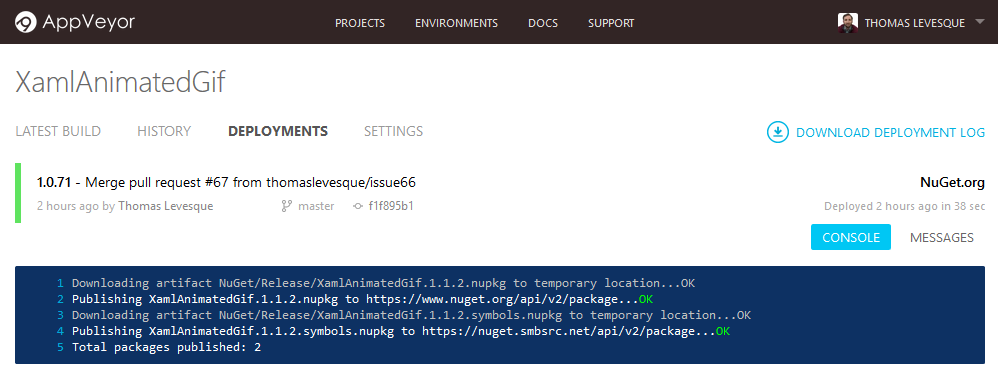Image resolution: width=998 pixels, height=379 pixels.
Task: Click the AppVeyor logo icon
Action: (26, 23)
